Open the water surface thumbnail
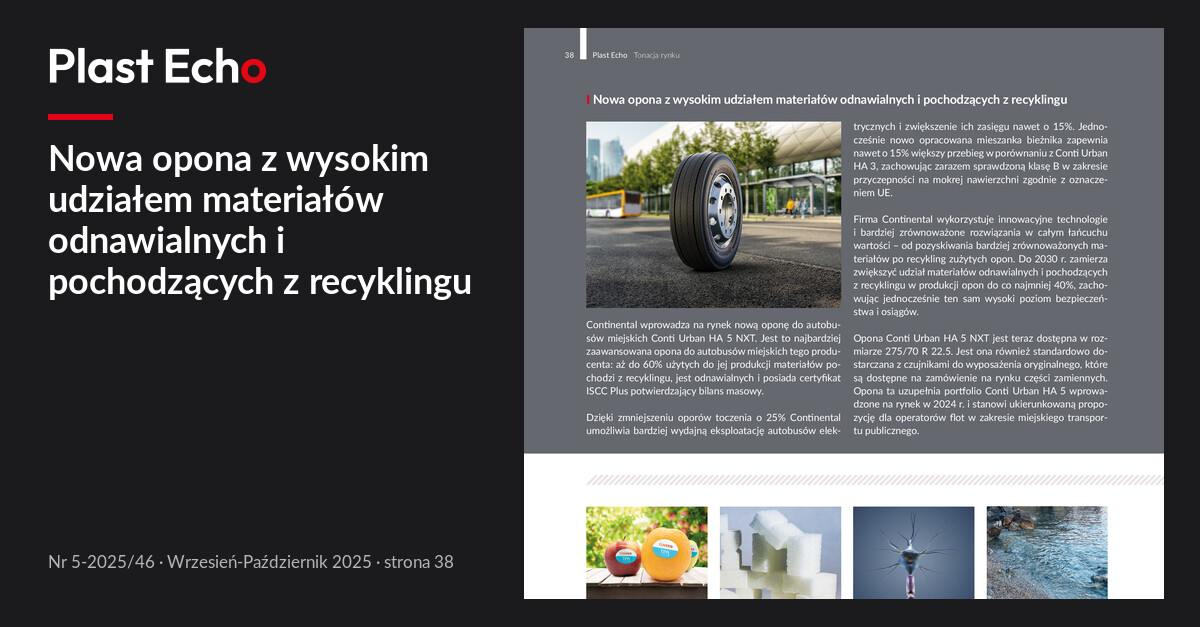 point(1047,552)
